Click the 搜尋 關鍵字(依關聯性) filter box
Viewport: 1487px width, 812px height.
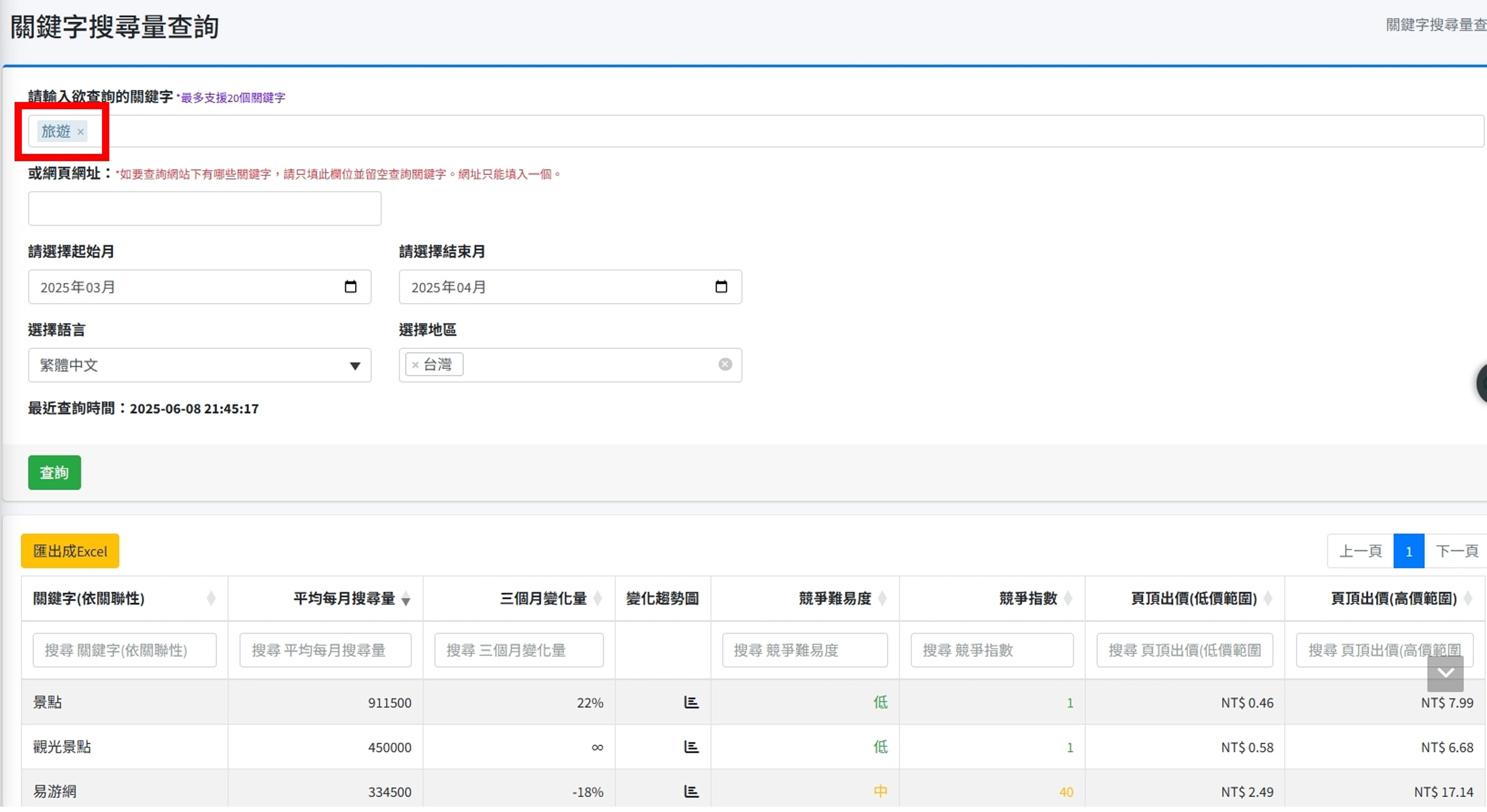click(x=124, y=650)
